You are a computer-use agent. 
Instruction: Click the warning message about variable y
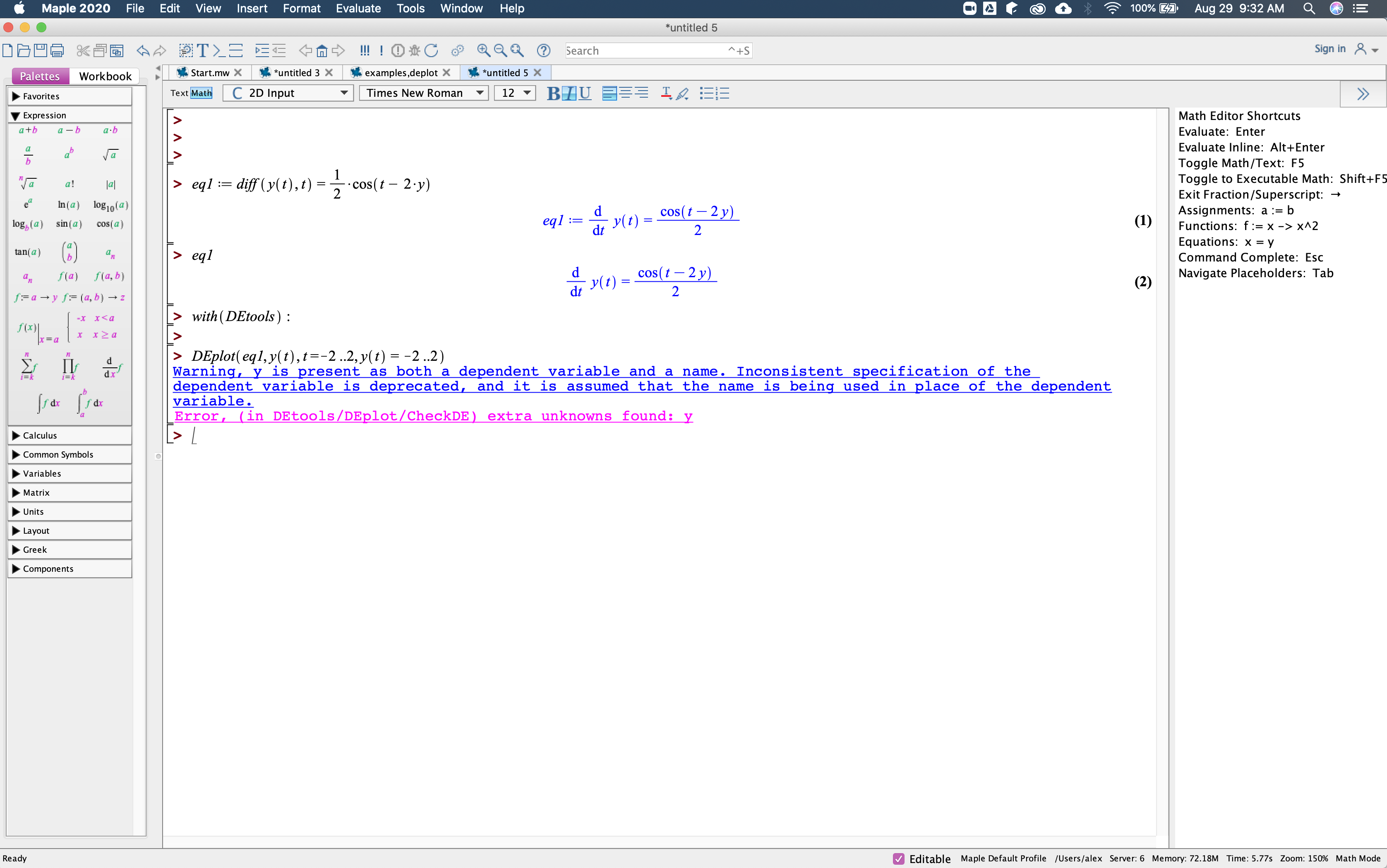point(642,386)
